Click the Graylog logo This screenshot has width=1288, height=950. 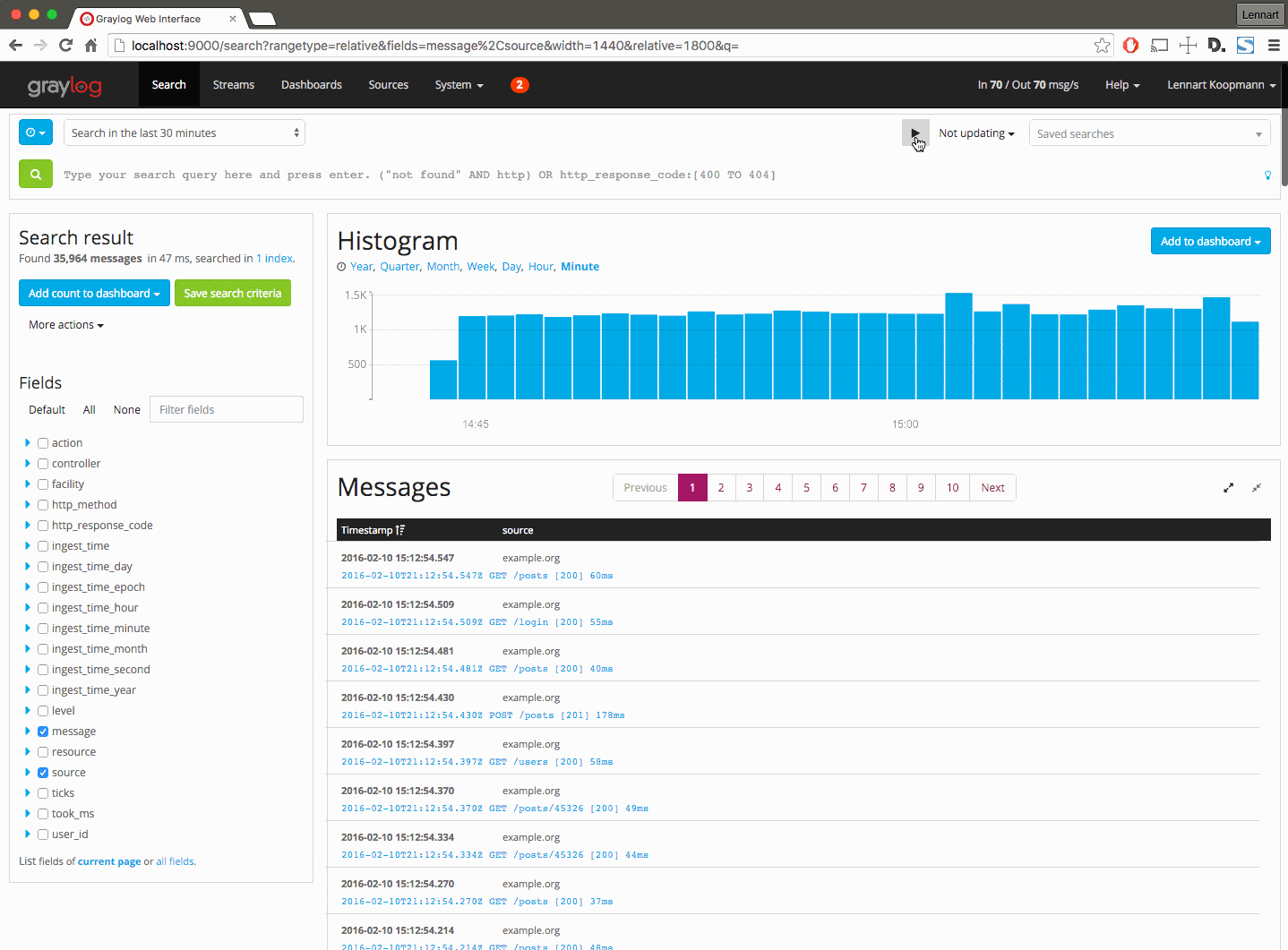tap(64, 86)
